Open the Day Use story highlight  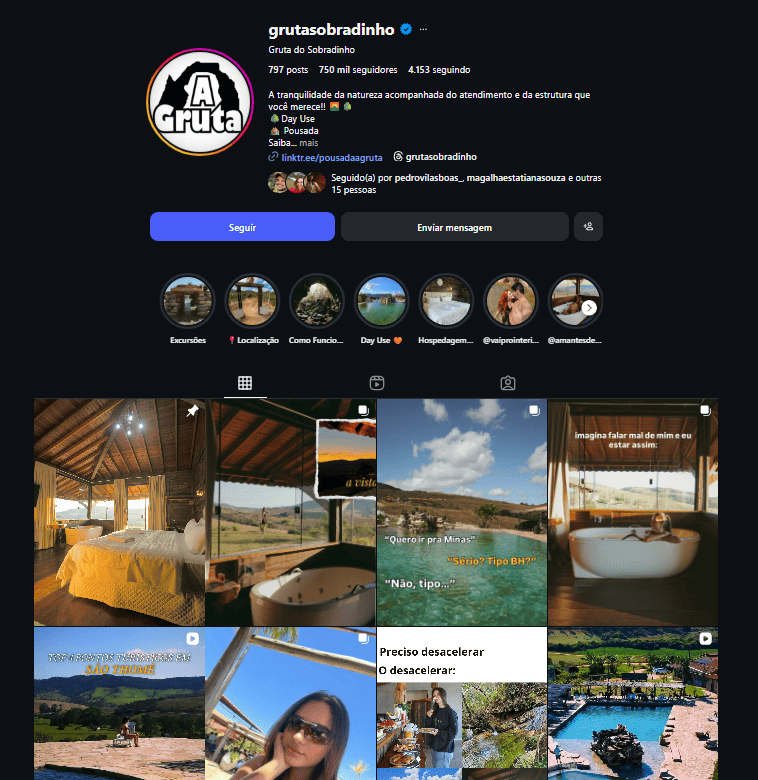381,309
